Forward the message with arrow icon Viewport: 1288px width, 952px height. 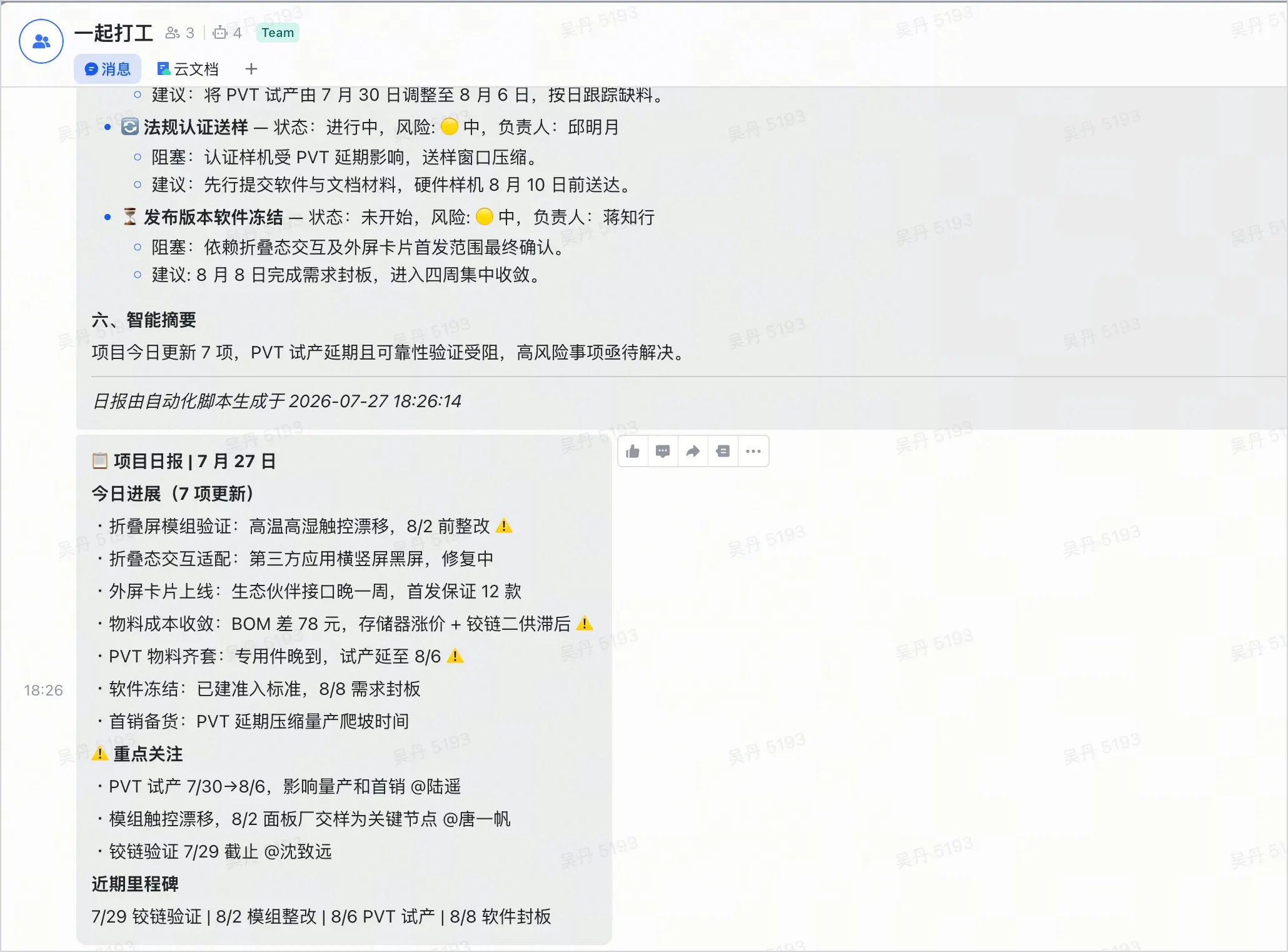point(693,451)
